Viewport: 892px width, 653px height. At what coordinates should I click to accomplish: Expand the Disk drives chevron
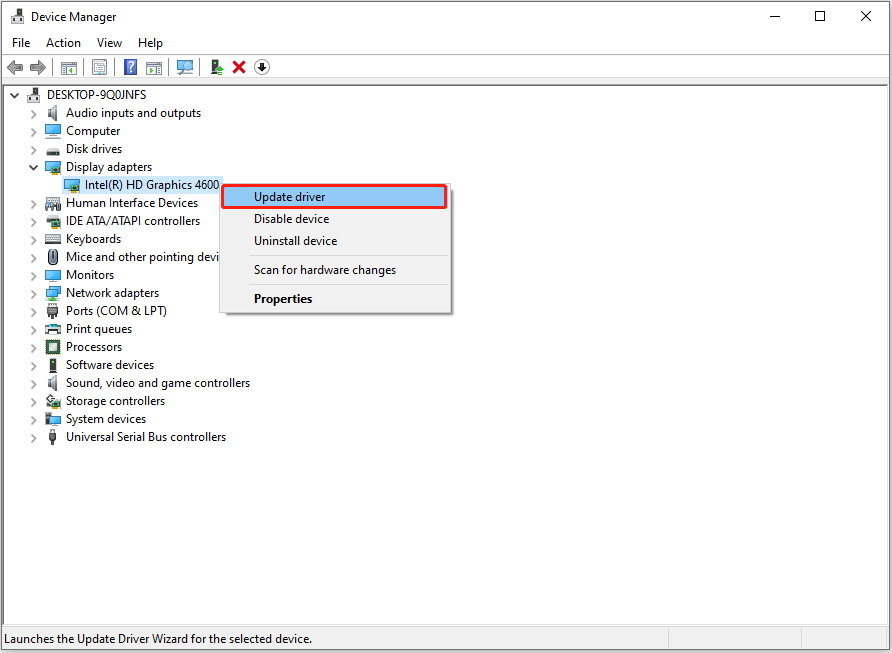[x=34, y=150]
